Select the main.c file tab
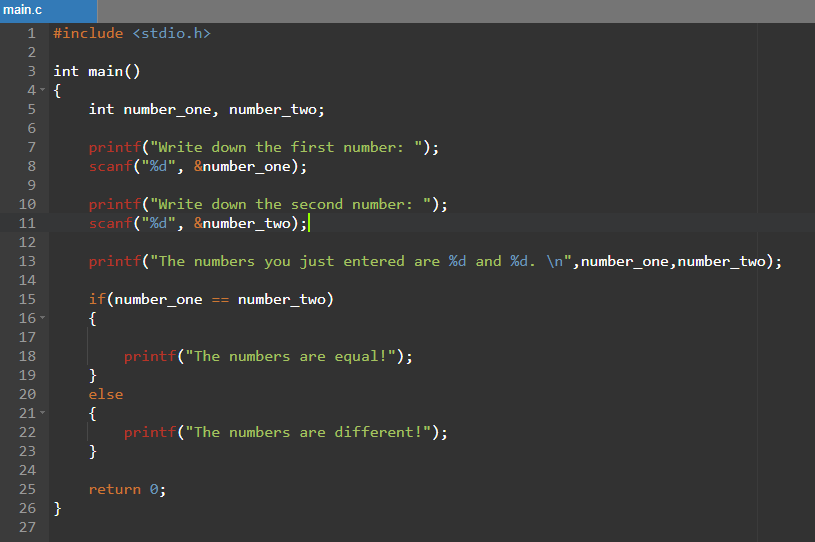 [48, 10]
